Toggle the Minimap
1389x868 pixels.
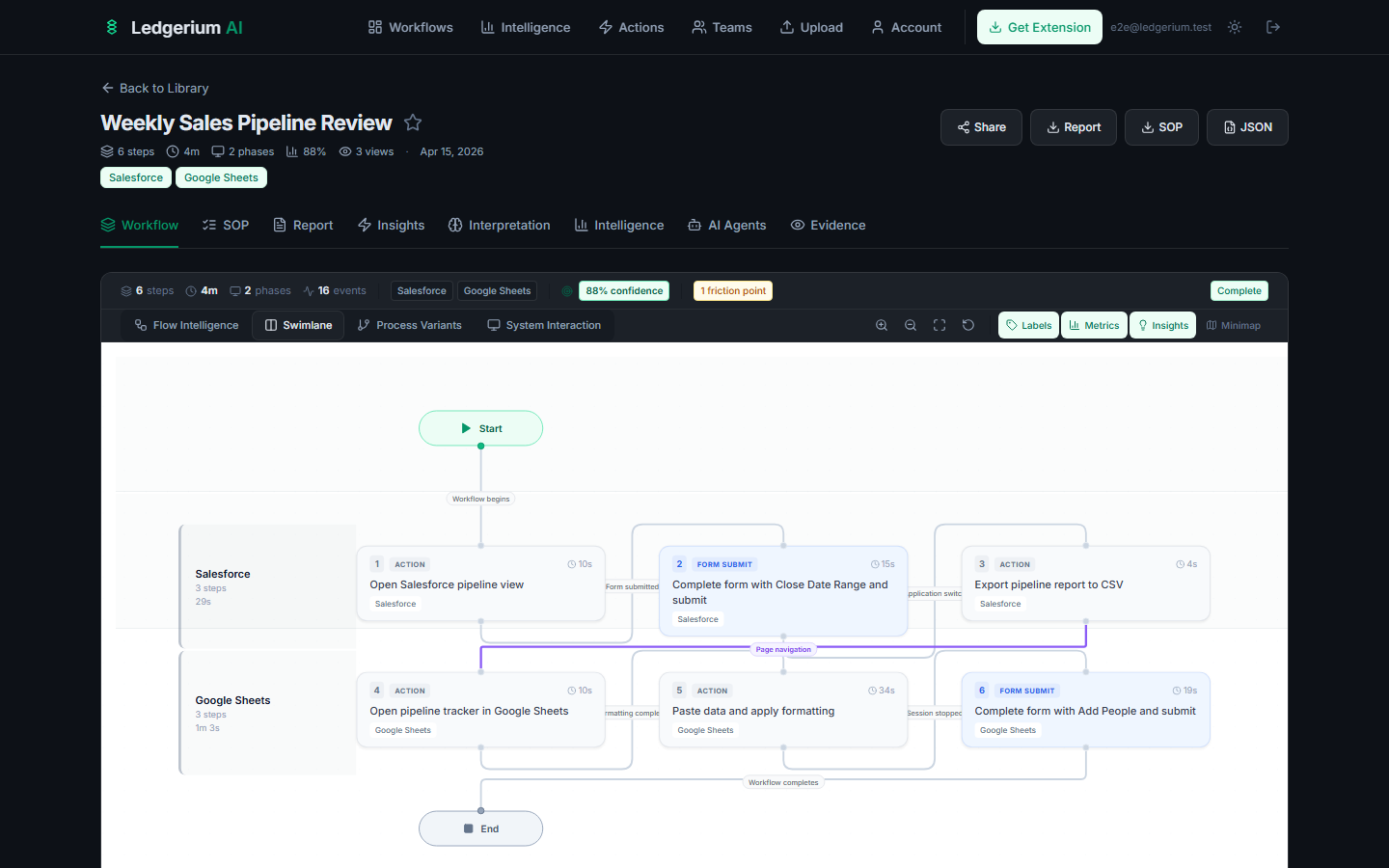point(1234,326)
